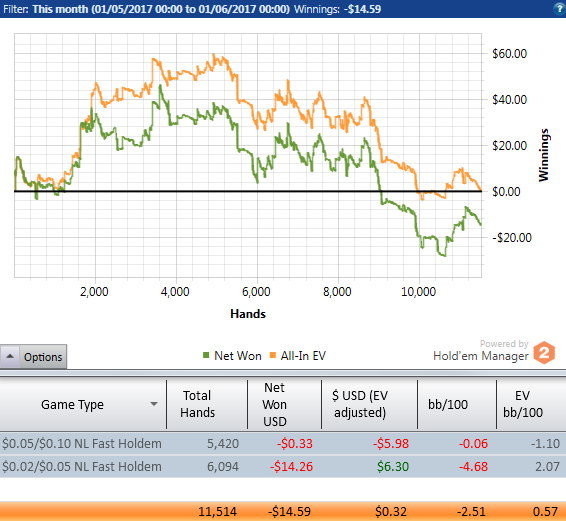
Task: Collapse the Options panel arrow
Action: (10, 356)
